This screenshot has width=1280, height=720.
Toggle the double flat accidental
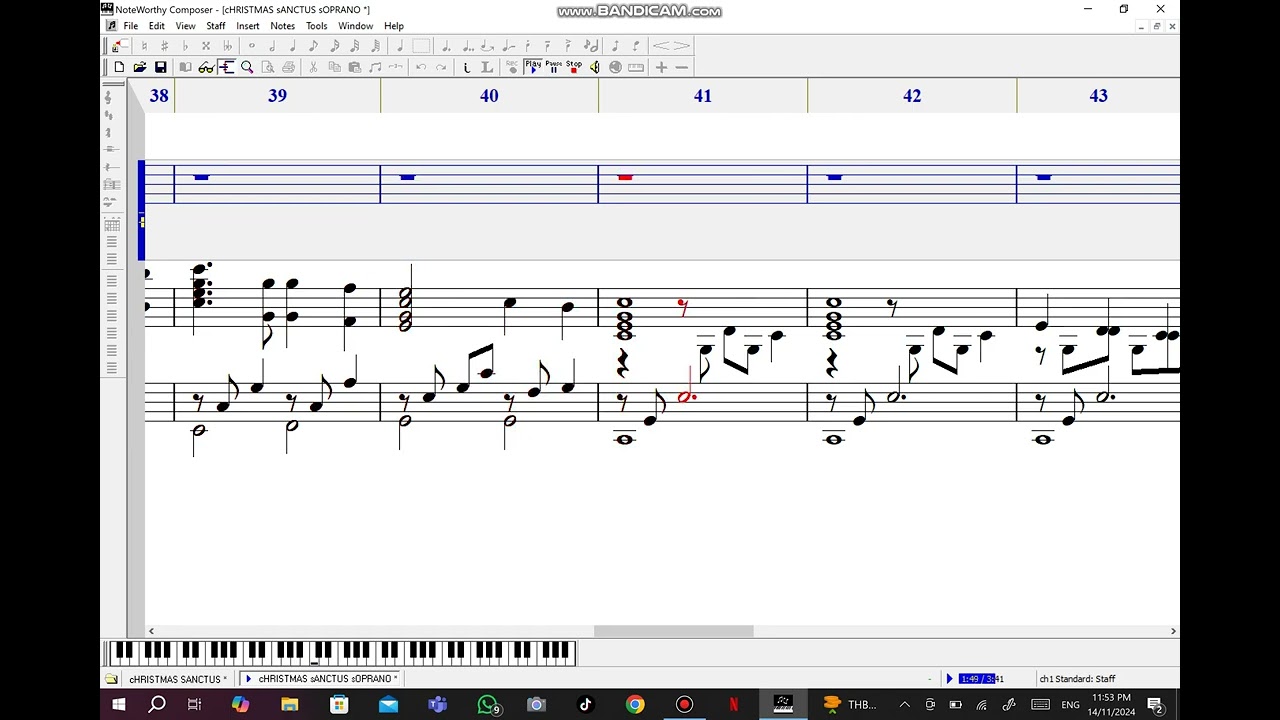click(x=227, y=46)
